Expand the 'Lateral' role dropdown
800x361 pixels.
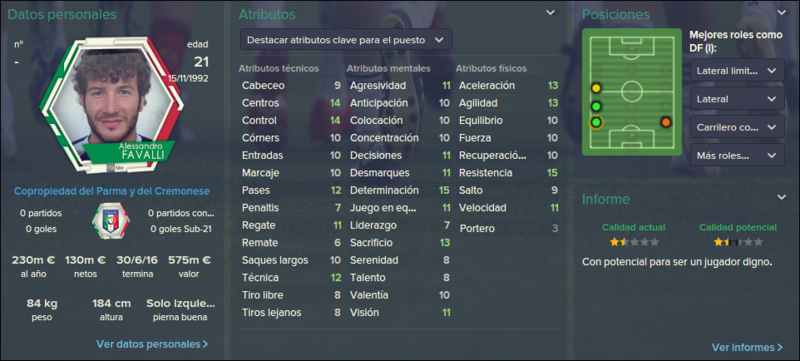tap(737, 98)
